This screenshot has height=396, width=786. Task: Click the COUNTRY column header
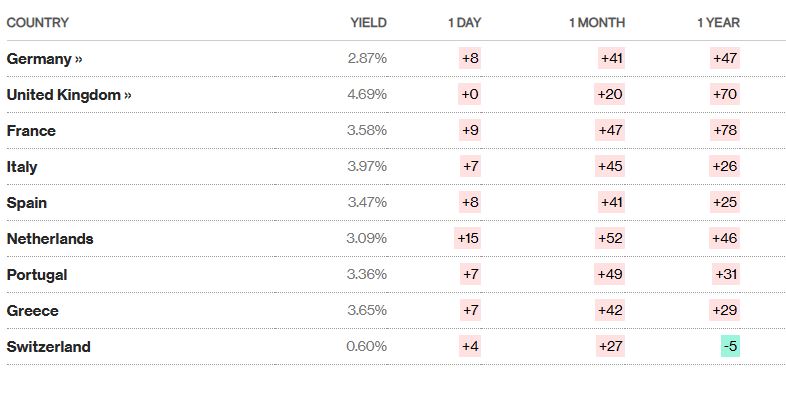click(x=38, y=23)
